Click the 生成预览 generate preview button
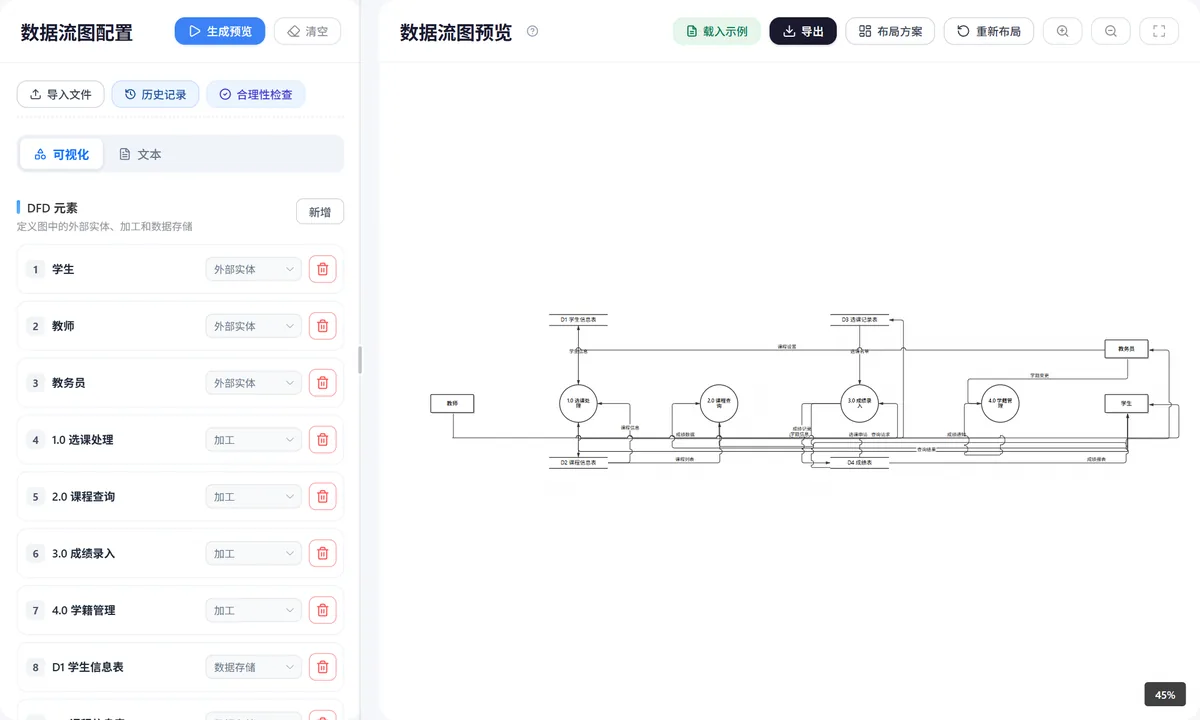 pos(220,31)
